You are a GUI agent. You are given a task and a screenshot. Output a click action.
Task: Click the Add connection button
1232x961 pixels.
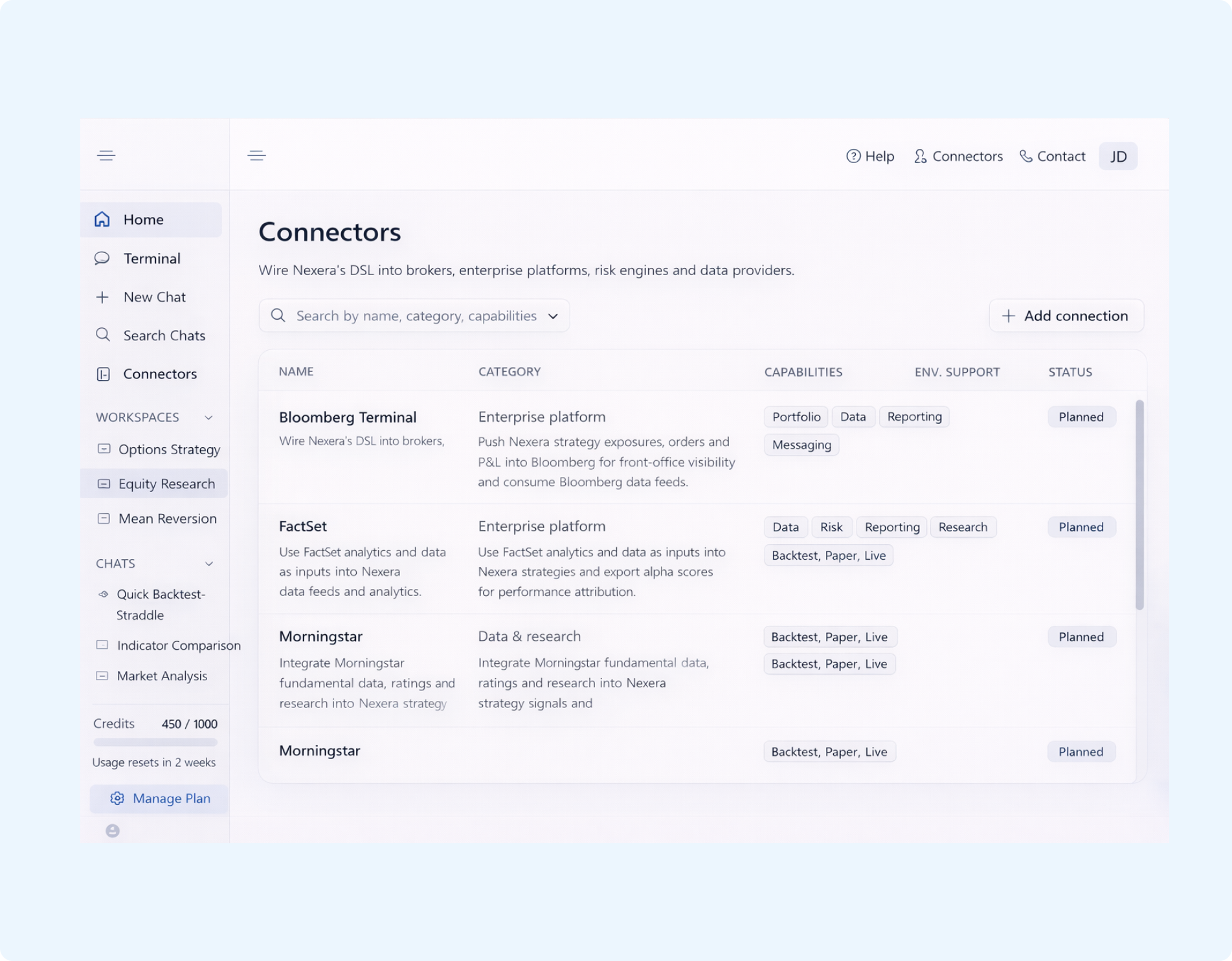point(1066,316)
